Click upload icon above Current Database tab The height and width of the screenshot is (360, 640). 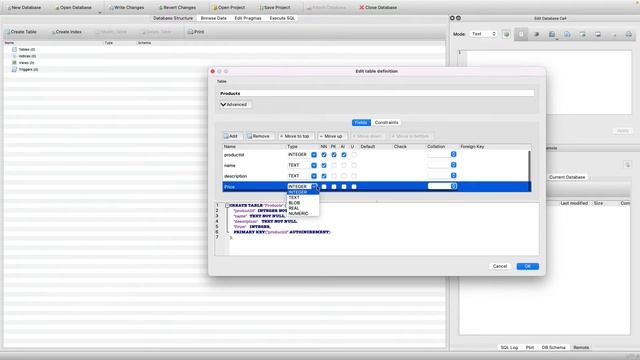pos(627,165)
